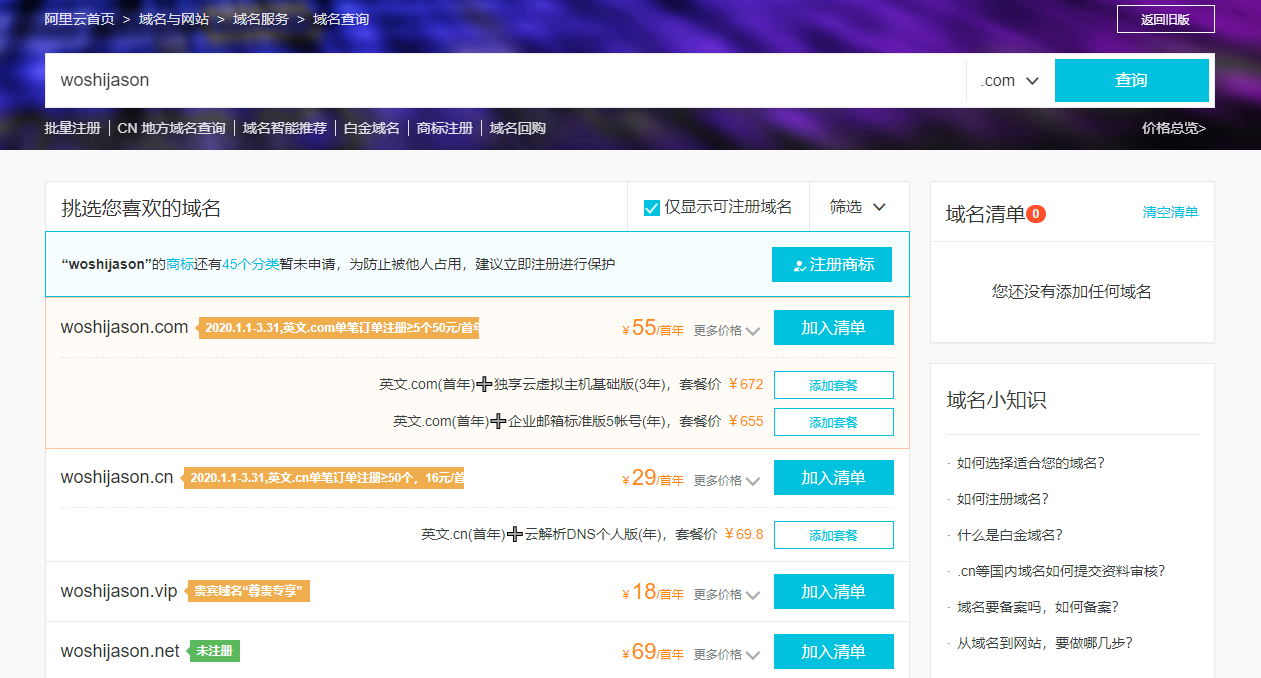Click woshijason.vip domain name text
This screenshot has width=1261, height=678.
point(119,591)
